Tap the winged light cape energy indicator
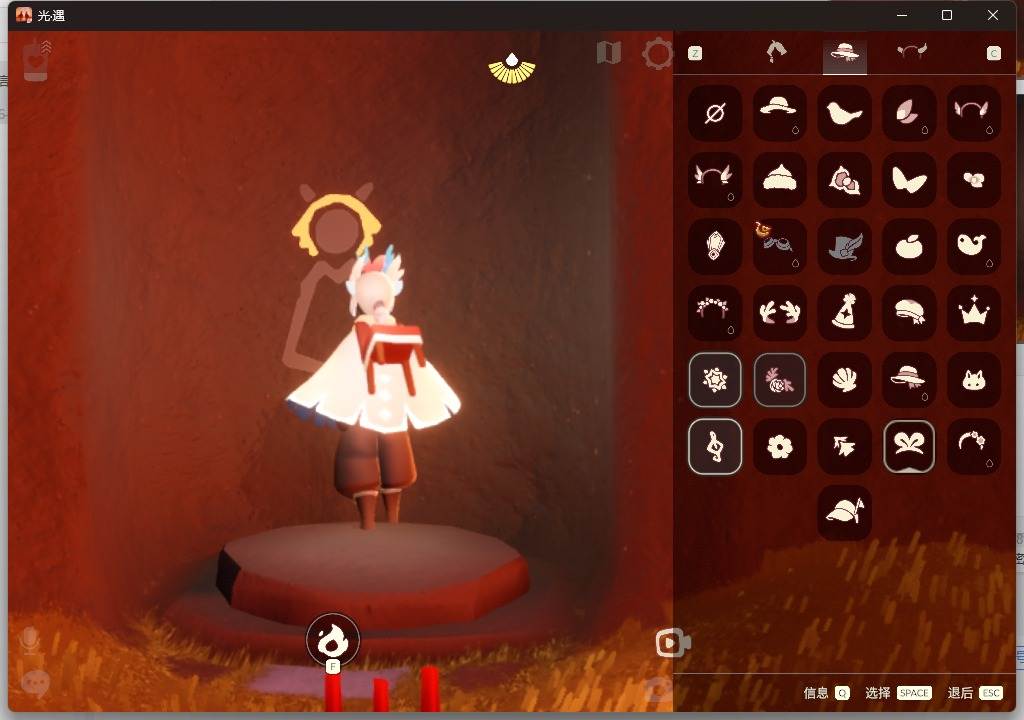This screenshot has height=720, width=1024. pyautogui.click(x=512, y=70)
